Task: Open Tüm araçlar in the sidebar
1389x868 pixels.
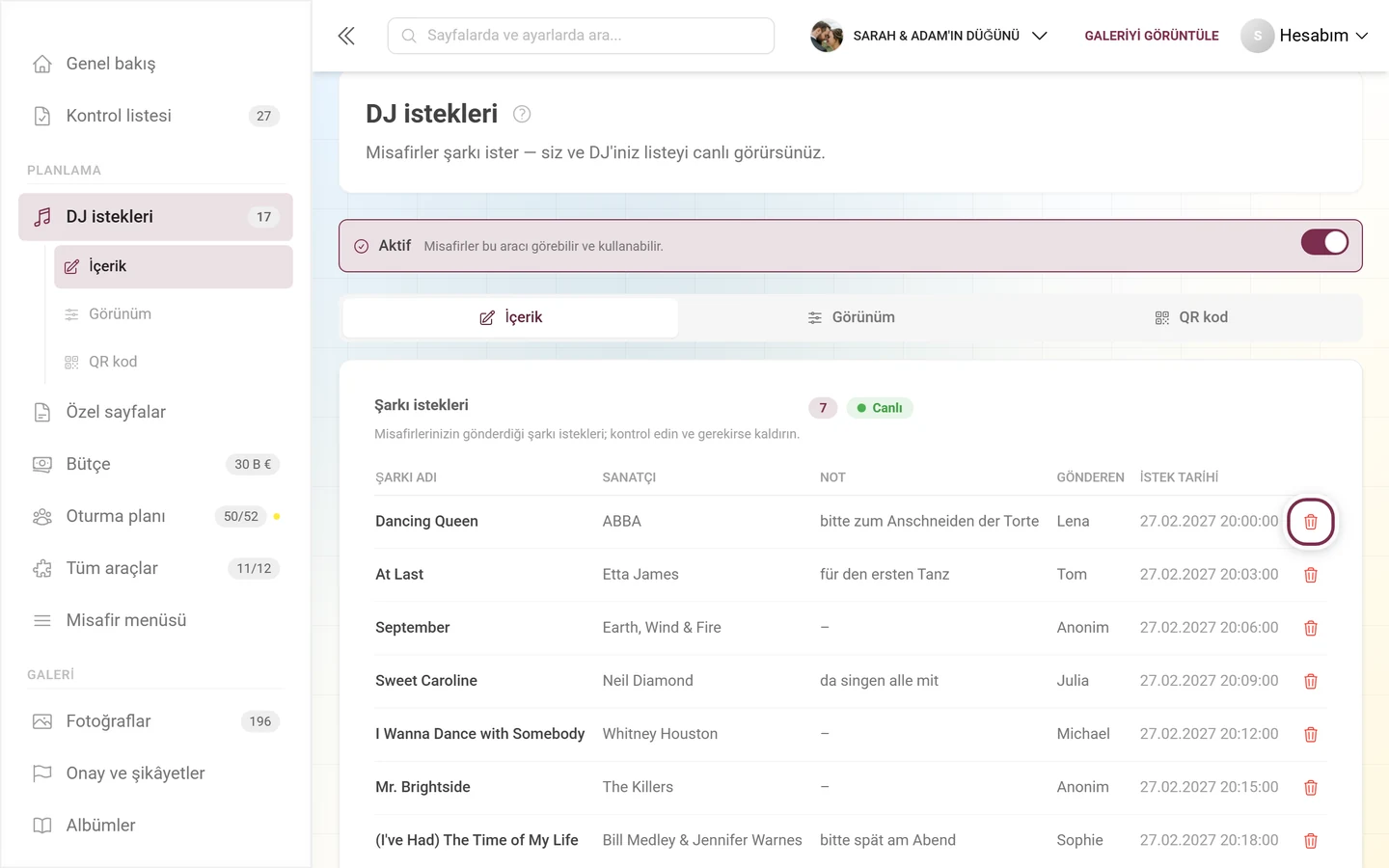Action: coord(155,568)
